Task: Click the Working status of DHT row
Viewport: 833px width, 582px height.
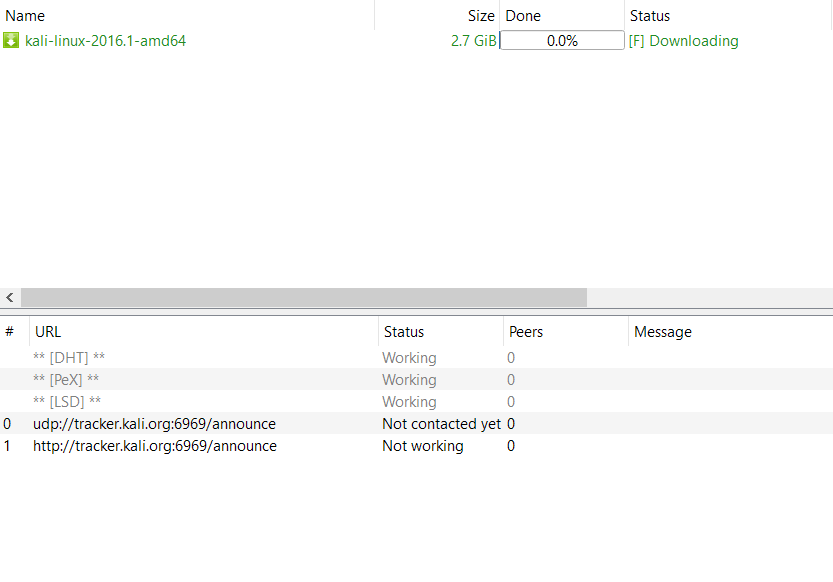Action: click(x=409, y=358)
